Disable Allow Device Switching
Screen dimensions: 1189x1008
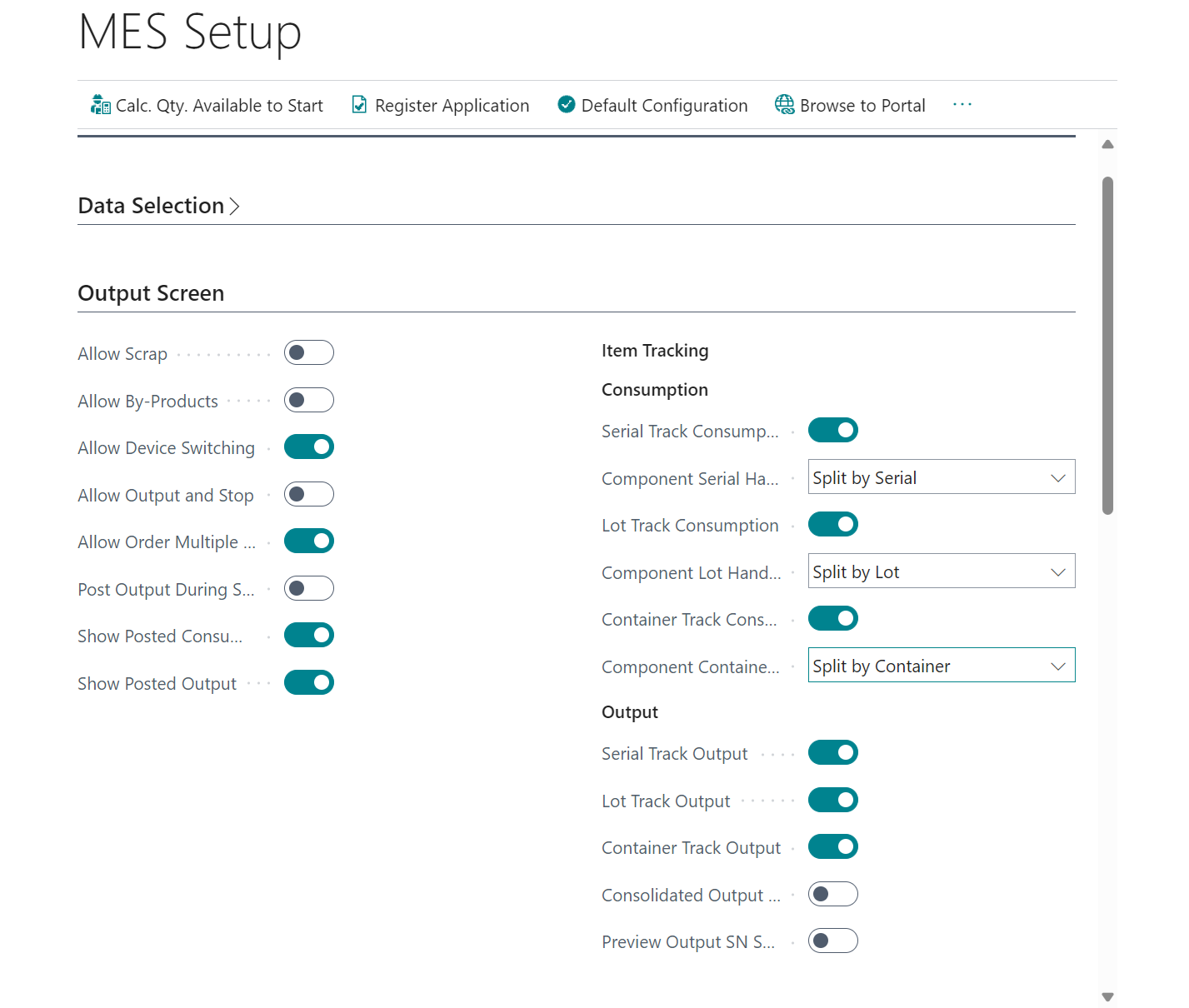coord(309,447)
